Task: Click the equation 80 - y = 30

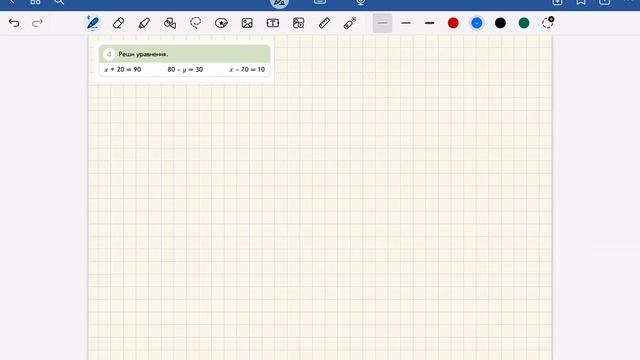Action: pyautogui.click(x=185, y=69)
